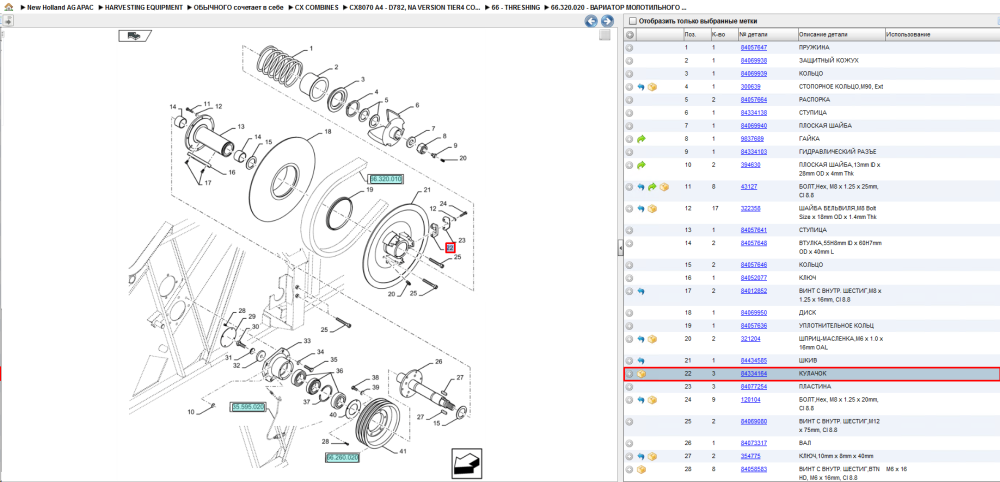
Task: Open 66.260.020 reference label on diagram
Action: (x=342, y=458)
